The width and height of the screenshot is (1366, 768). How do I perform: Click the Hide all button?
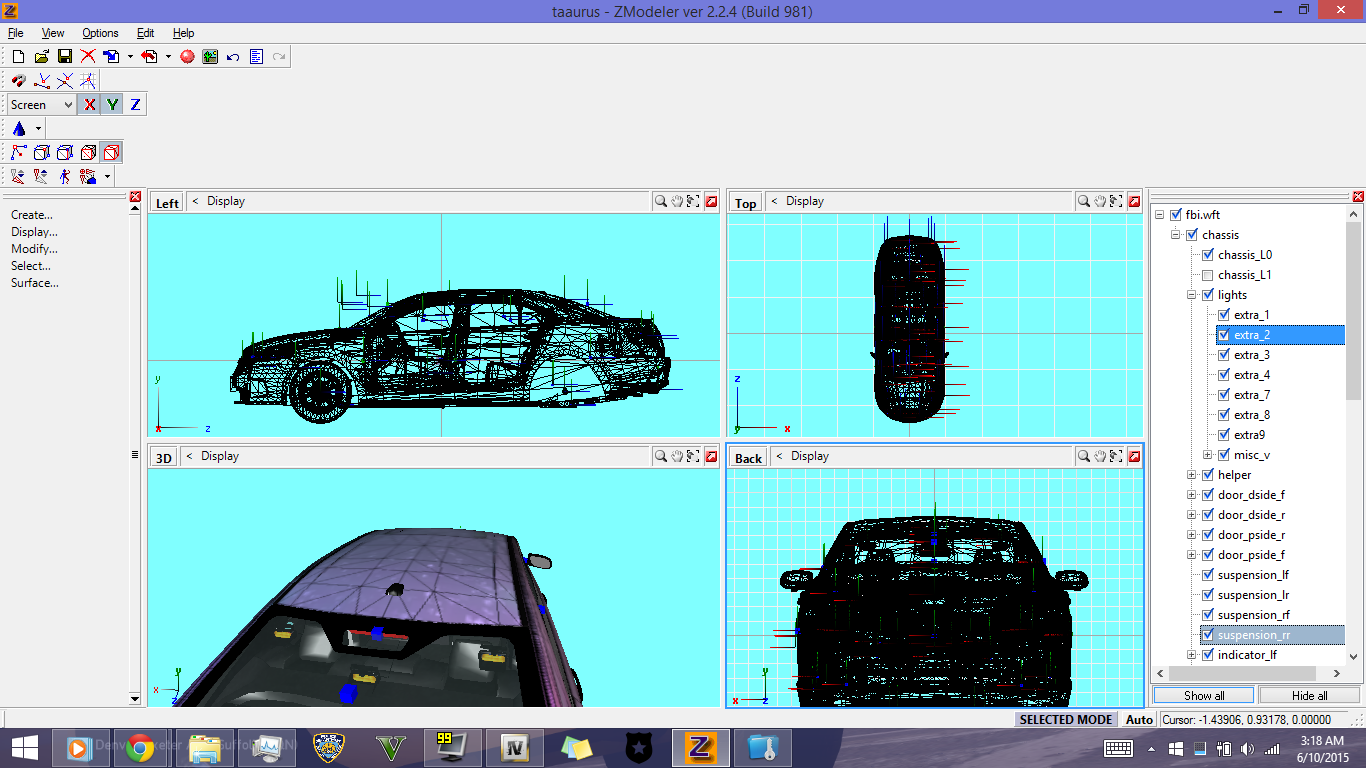click(1309, 695)
